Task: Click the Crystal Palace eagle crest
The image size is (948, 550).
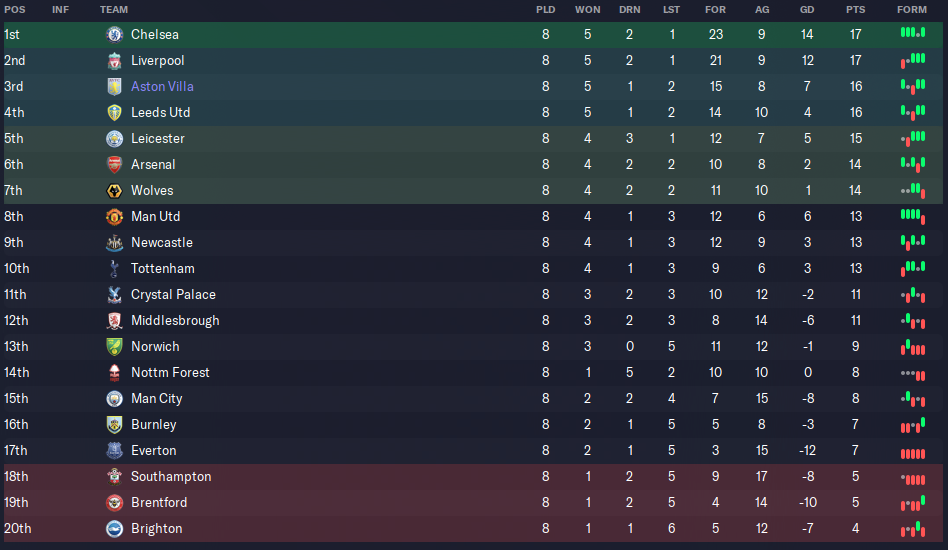Action: point(114,294)
